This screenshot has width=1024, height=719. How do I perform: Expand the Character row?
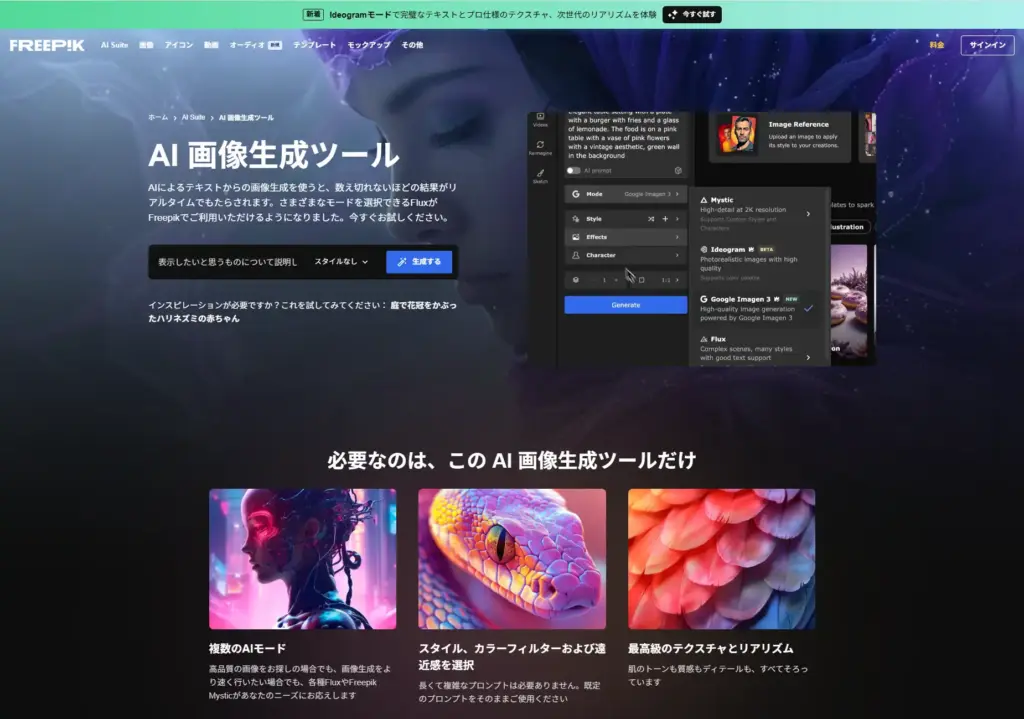point(626,255)
